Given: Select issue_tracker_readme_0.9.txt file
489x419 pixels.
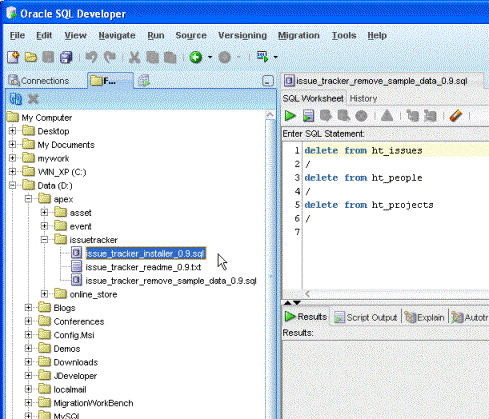Looking at the screenshot, I should (143, 267).
